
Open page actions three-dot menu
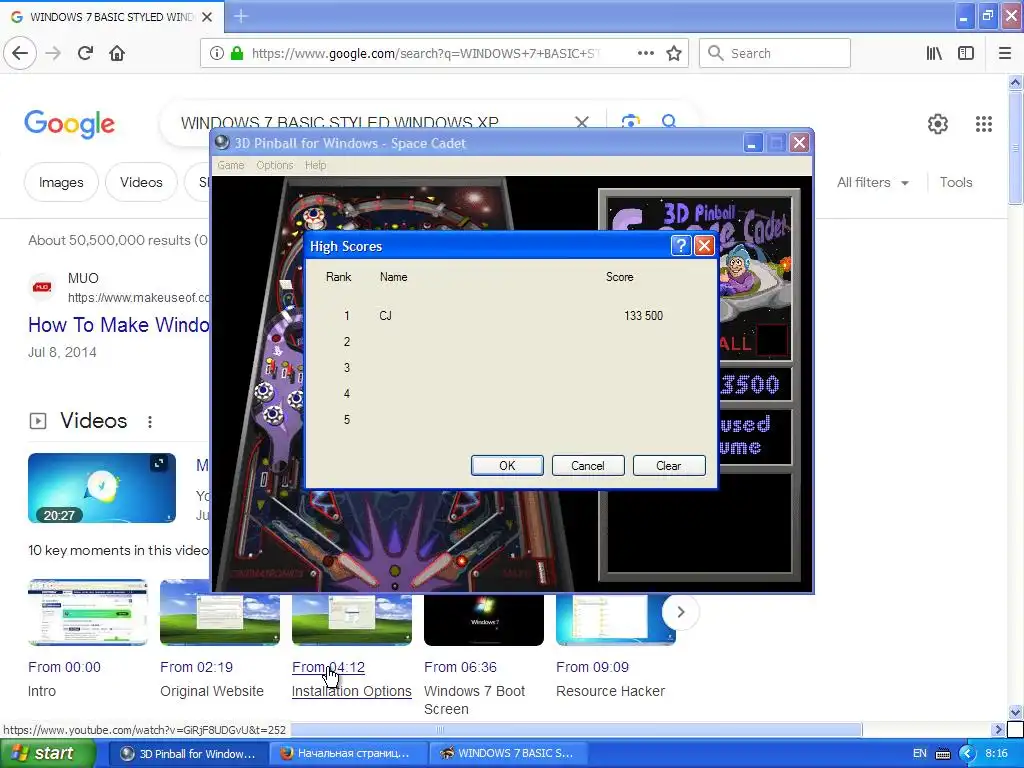pos(646,53)
